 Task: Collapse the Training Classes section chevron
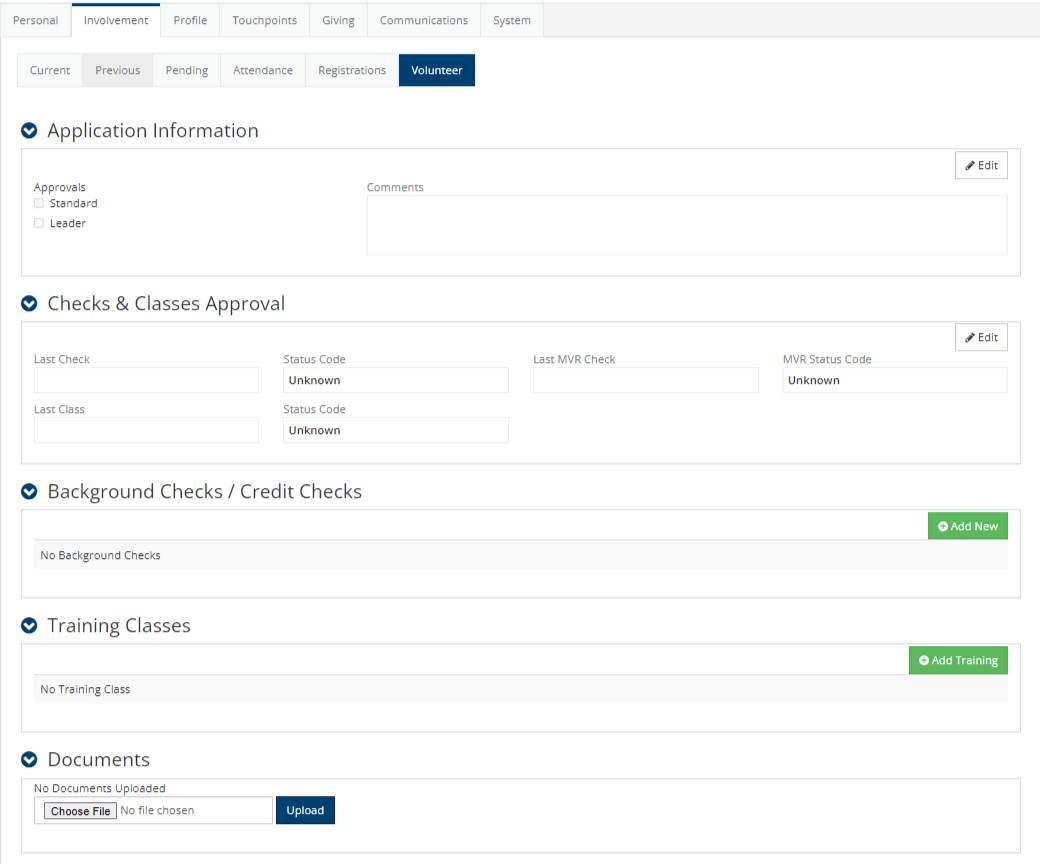pos(29,626)
